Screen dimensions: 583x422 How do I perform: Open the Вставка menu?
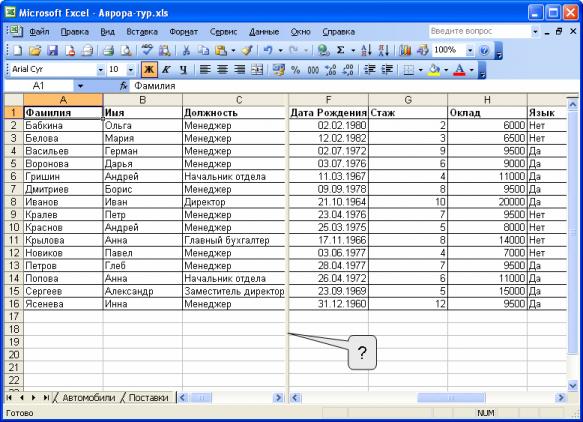point(142,32)
